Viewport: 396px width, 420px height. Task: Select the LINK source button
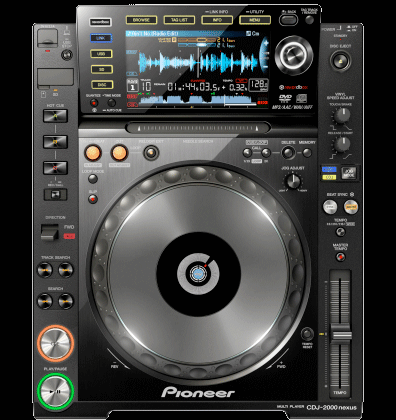[101, 38]
